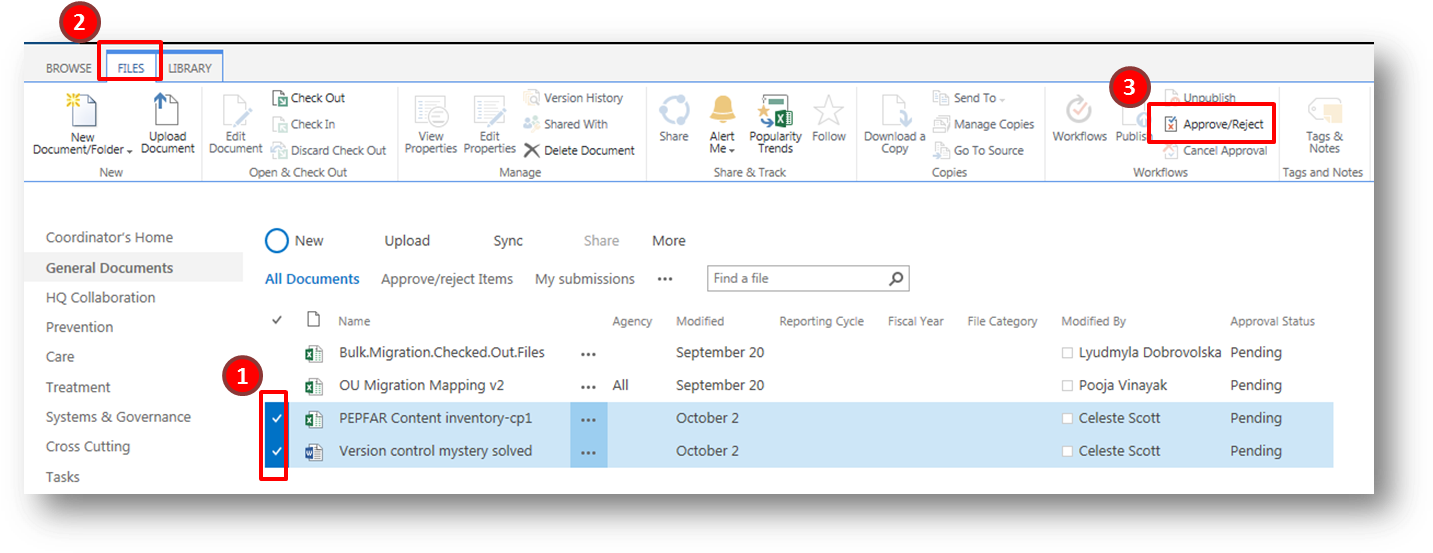Click Go To Source in the ribbon
Image resolution: width=1433 pixels, height=553 pixels.
pyautogui.click(x=979, y=150)
